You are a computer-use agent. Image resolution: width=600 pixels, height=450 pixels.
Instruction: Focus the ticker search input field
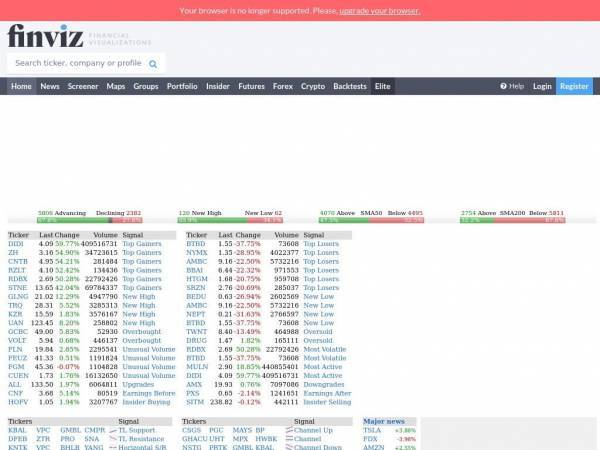[x=86, y=63]
